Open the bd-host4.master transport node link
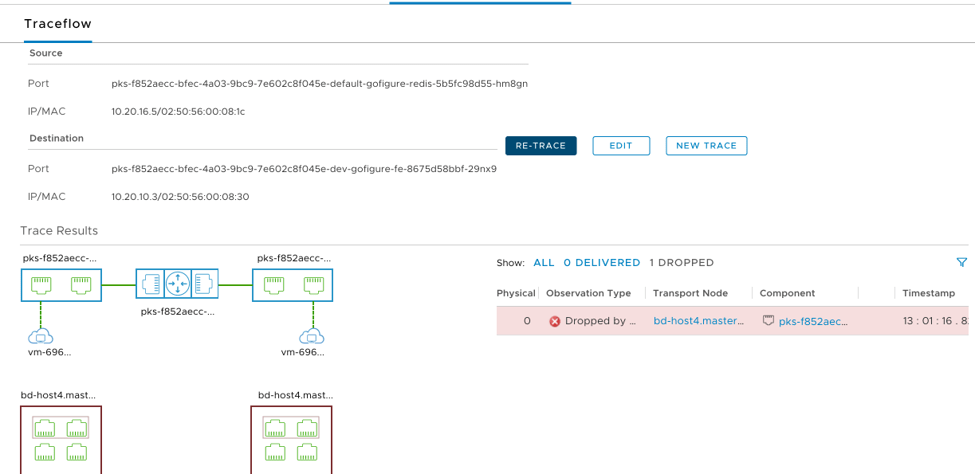Viewport: 975px width, 474px height. (x=699, y=322)
